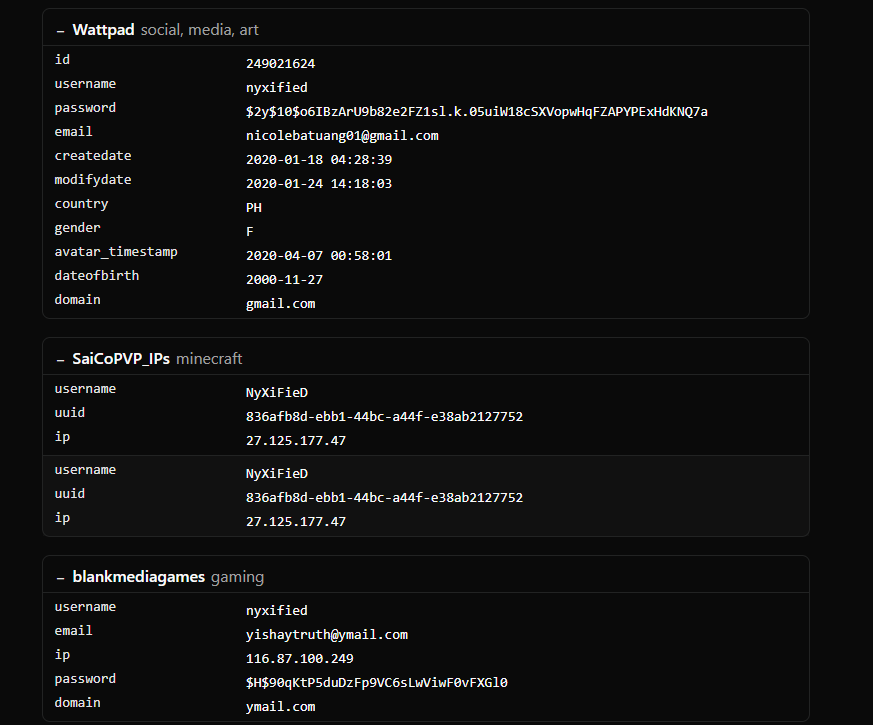Click the 'createdate' field label
The image size is (873, 725).
click(93, 156)
